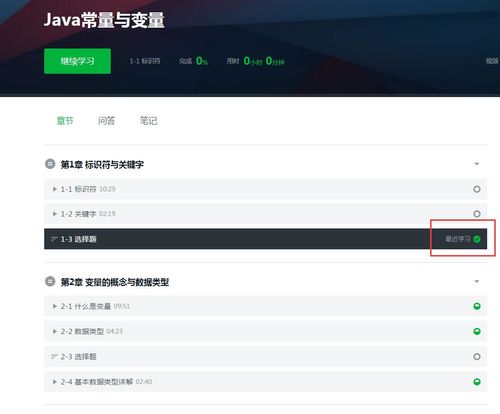Click status circle of 1-1 标识符
The image size is (500, 414).
(477, 189)
